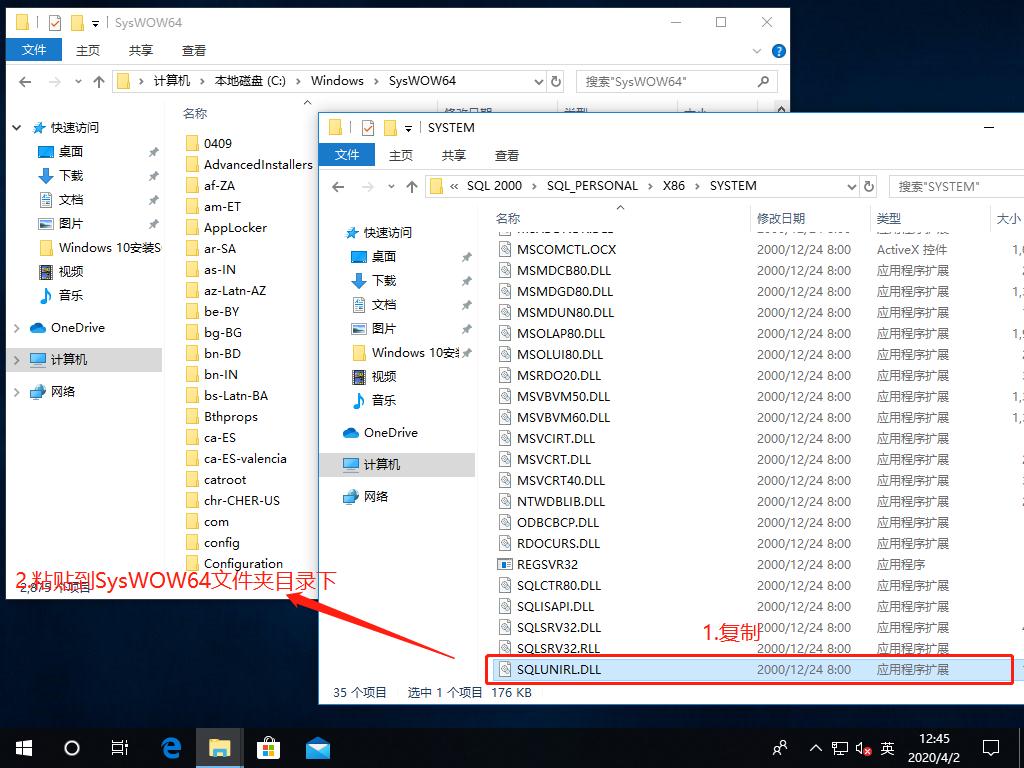Click the Cortana search circle on taskbar
Viewport: 1024px width, 768px height.
click(x=71, y=747)
